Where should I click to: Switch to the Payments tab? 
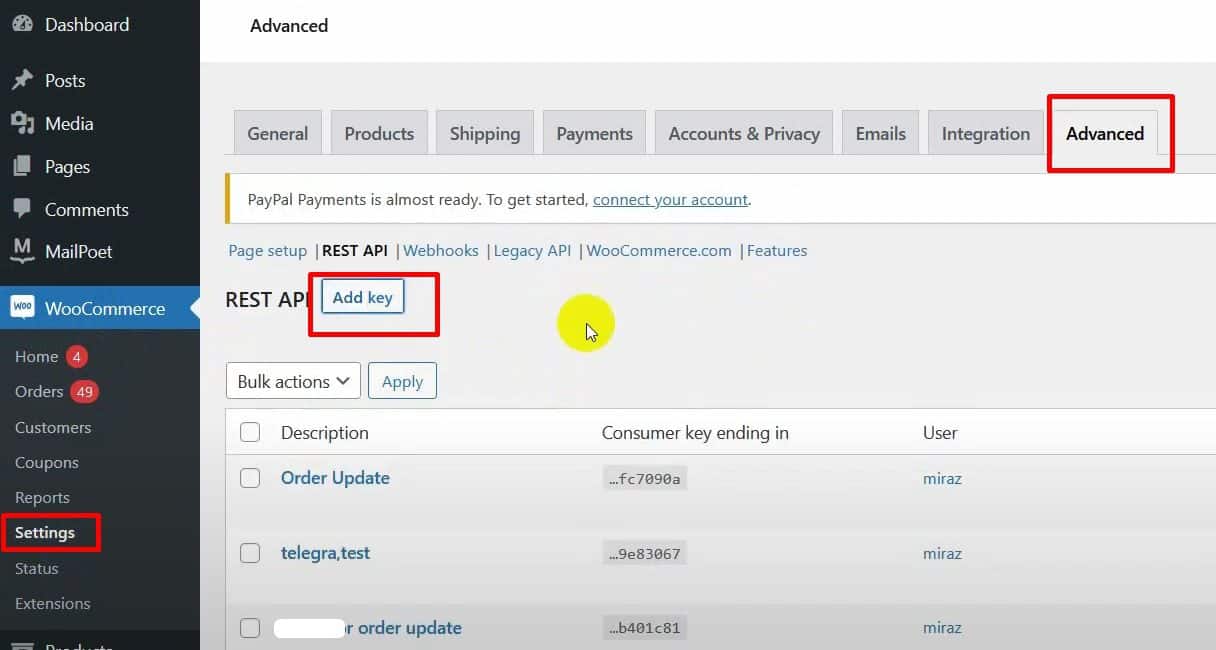point(594,134)
